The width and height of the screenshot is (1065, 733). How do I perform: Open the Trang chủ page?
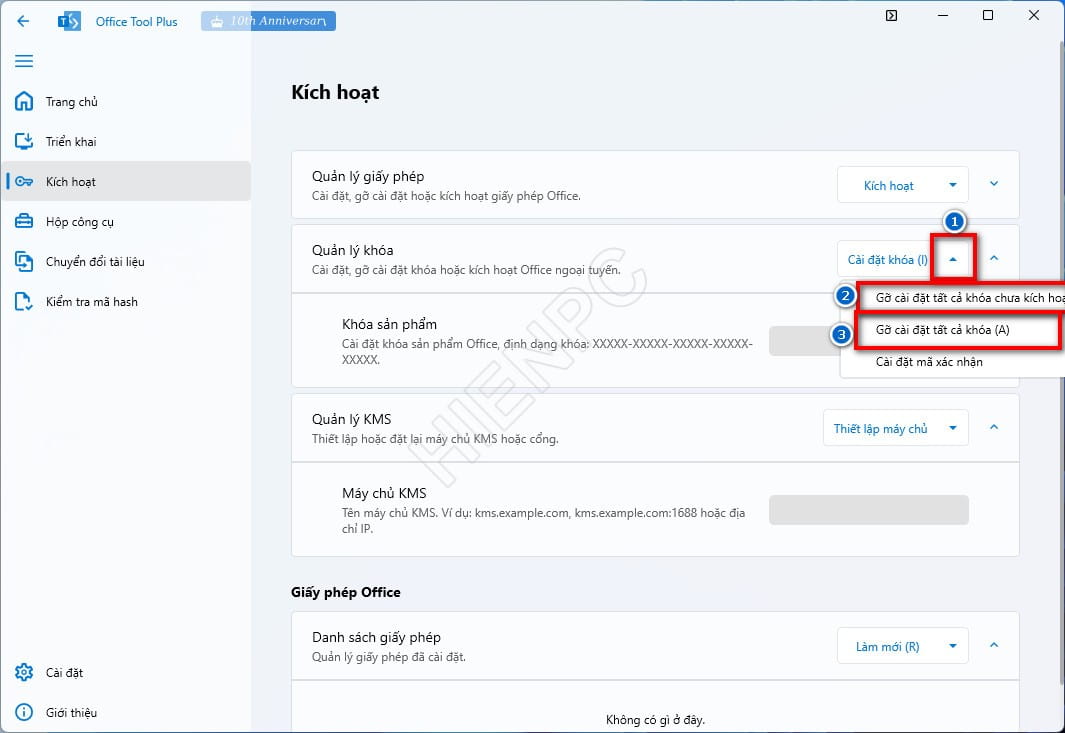tap(126, 101)
